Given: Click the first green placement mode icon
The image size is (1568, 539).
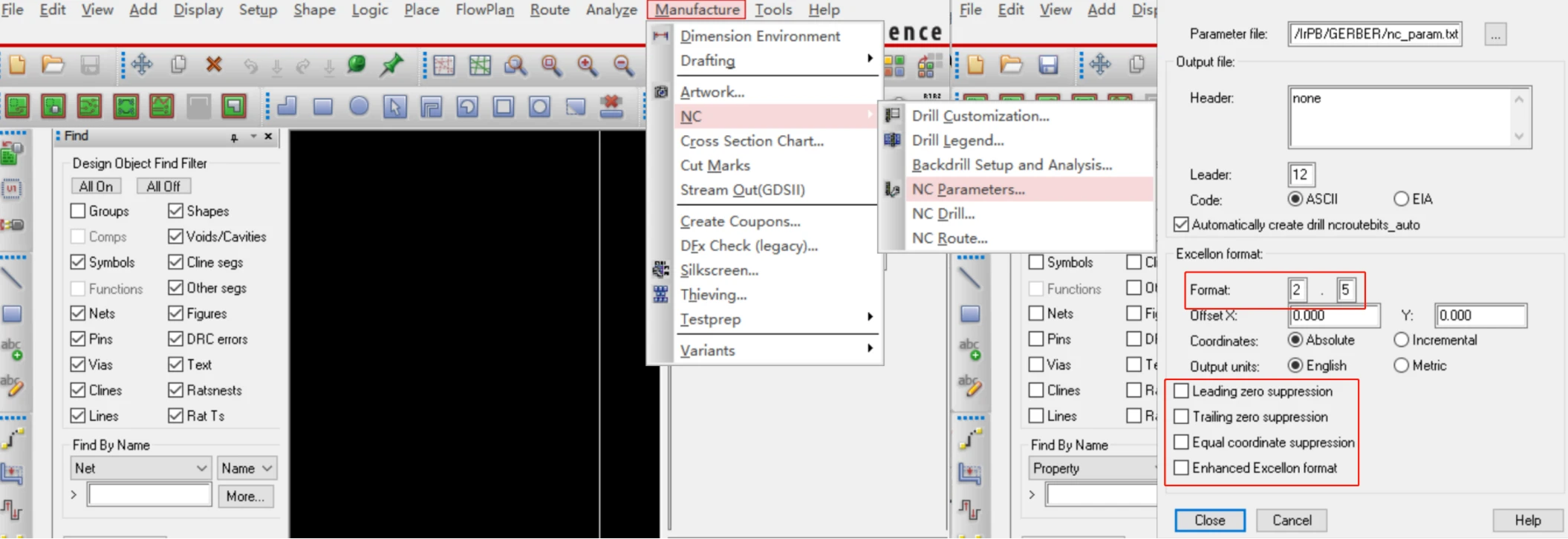Looking at the screenshot, I should click(x=17, y=106).
